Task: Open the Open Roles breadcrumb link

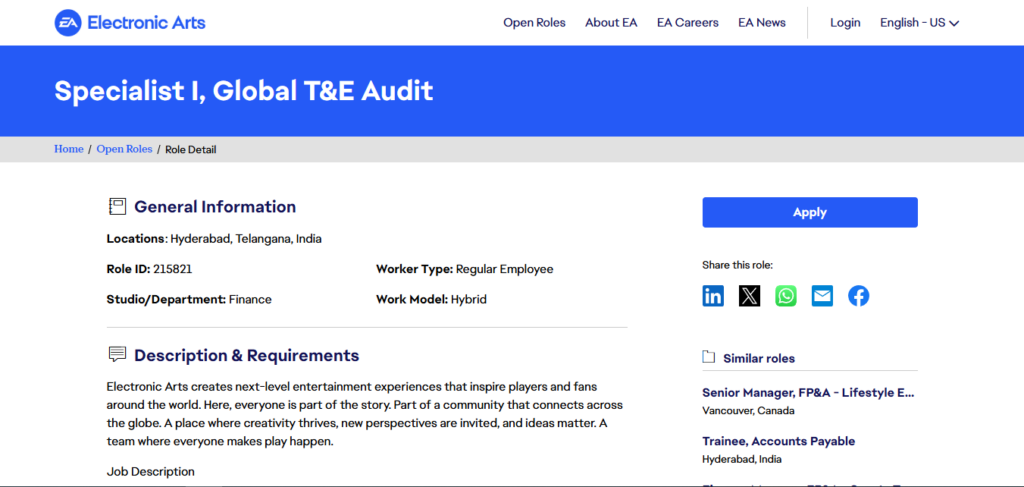Action: tap(124, 149)
